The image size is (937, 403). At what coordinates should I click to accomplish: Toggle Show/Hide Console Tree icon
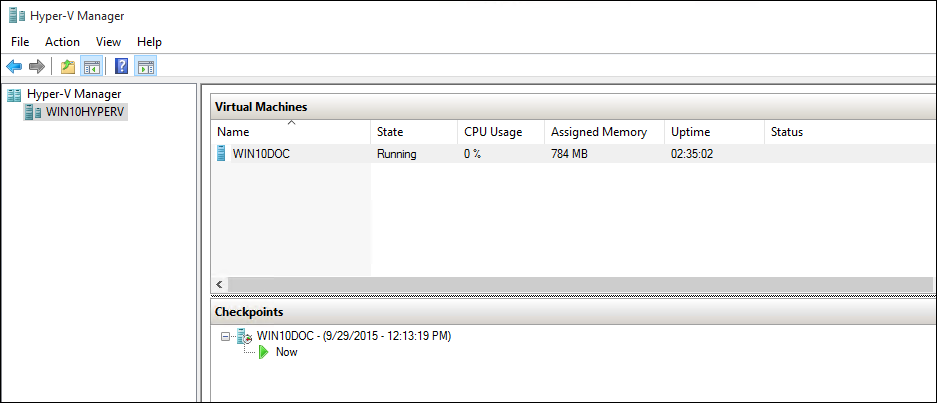tap(91, 67)
